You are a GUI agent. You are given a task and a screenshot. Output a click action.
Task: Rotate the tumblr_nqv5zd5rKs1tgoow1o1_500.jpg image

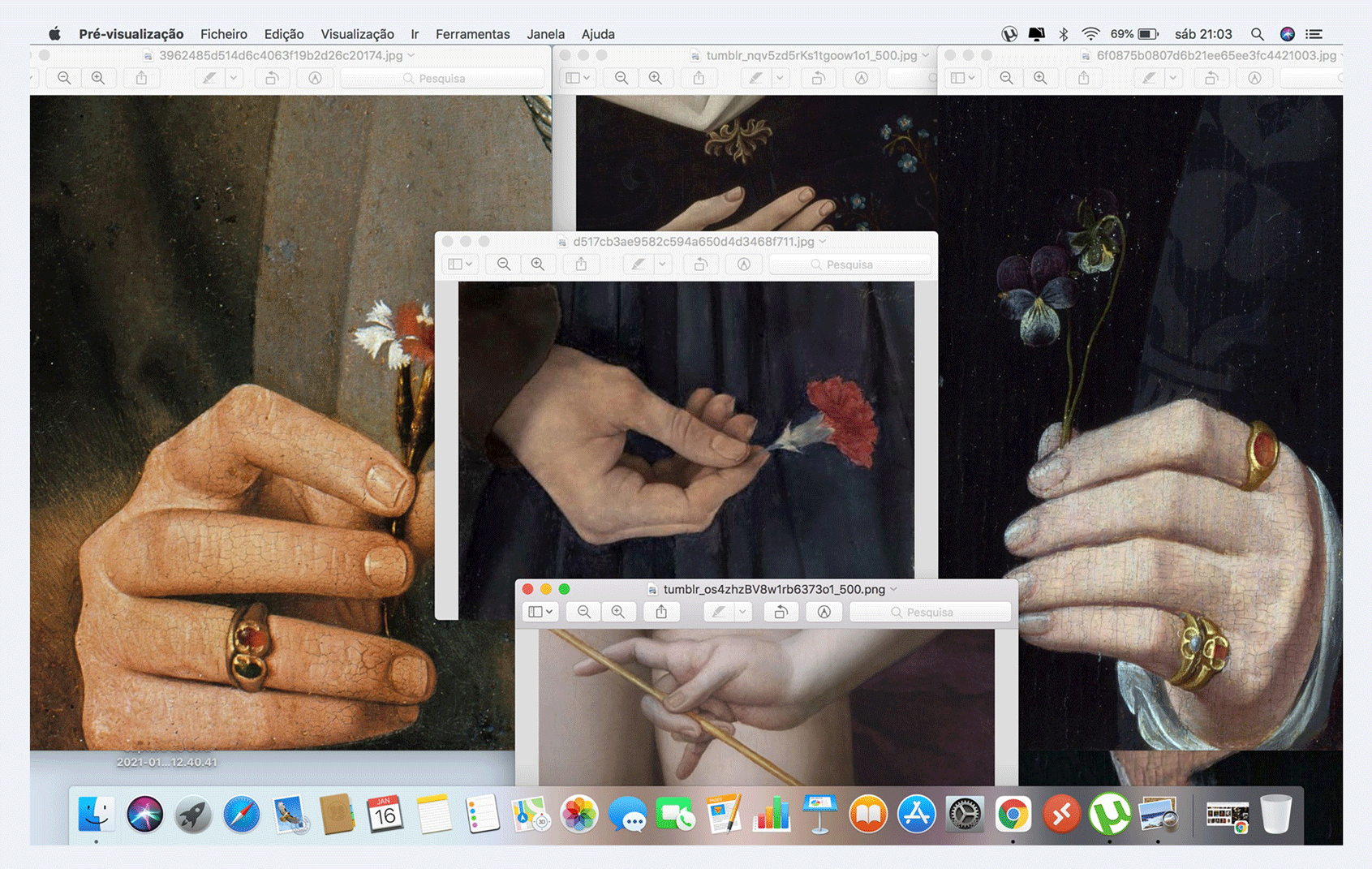[x=818, y=78]
